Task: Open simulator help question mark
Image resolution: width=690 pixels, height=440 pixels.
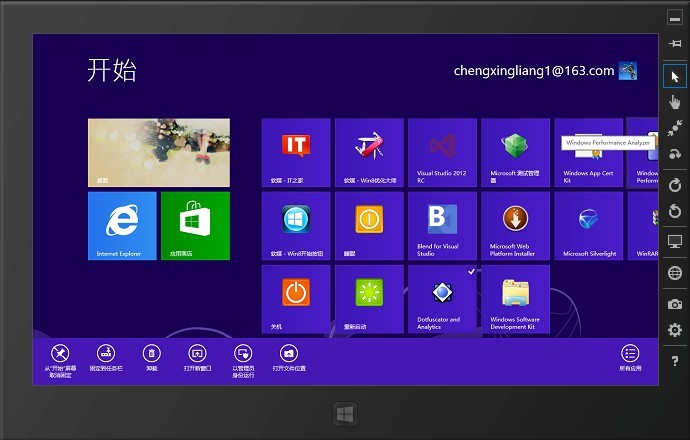Action: pos(675,361)
